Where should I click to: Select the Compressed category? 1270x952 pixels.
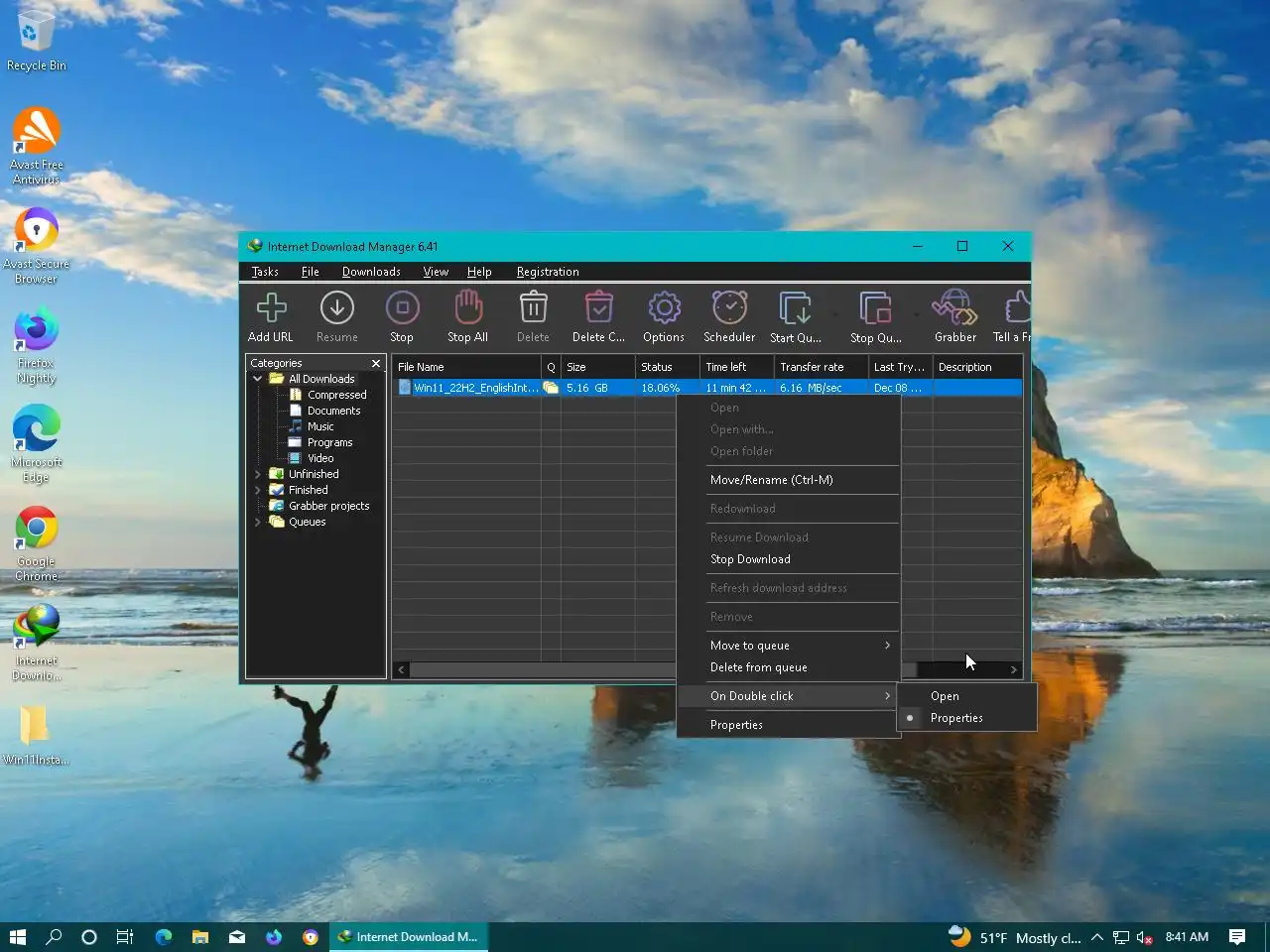(x=327, y=395)
